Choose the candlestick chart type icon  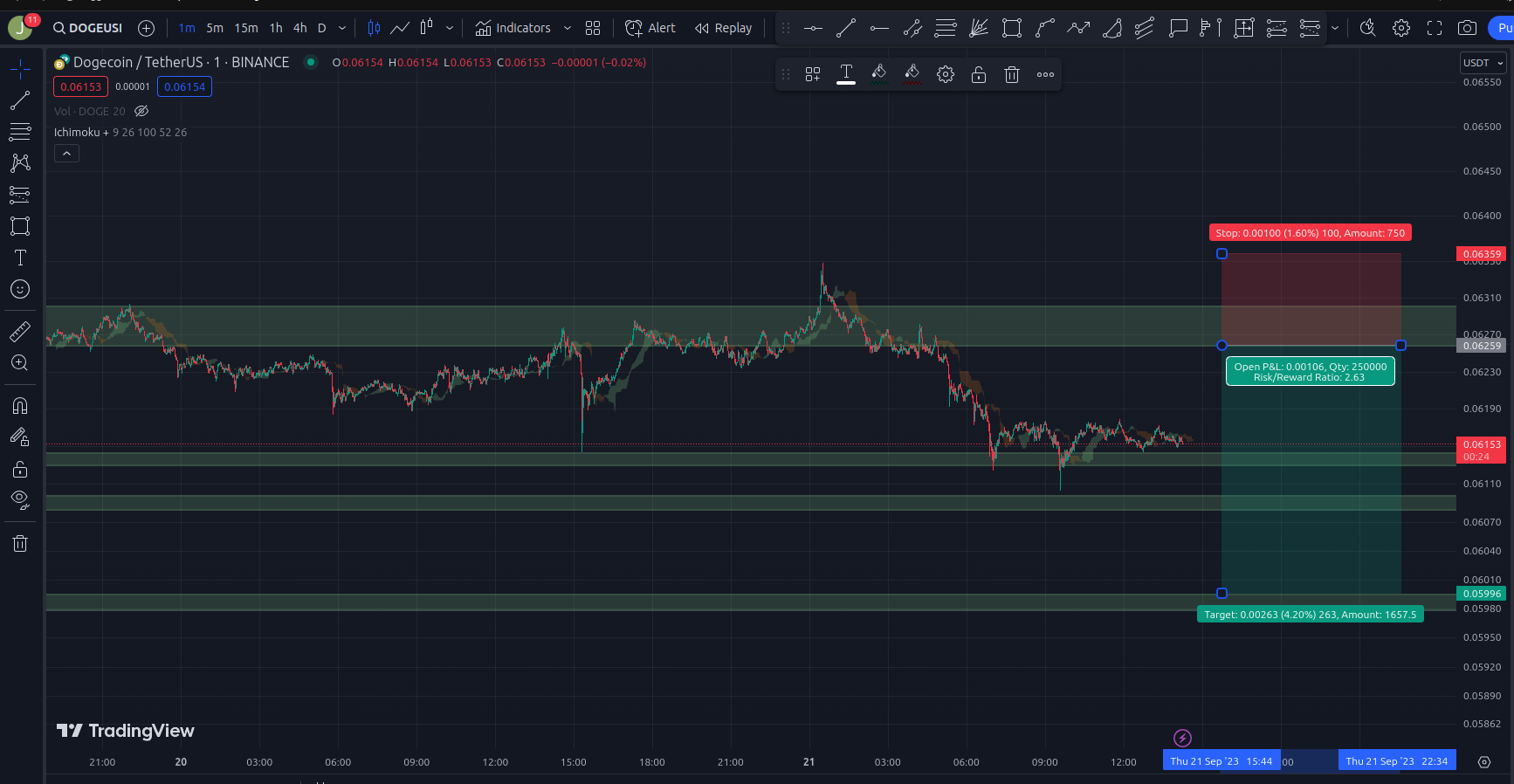[x=374, y=28]
